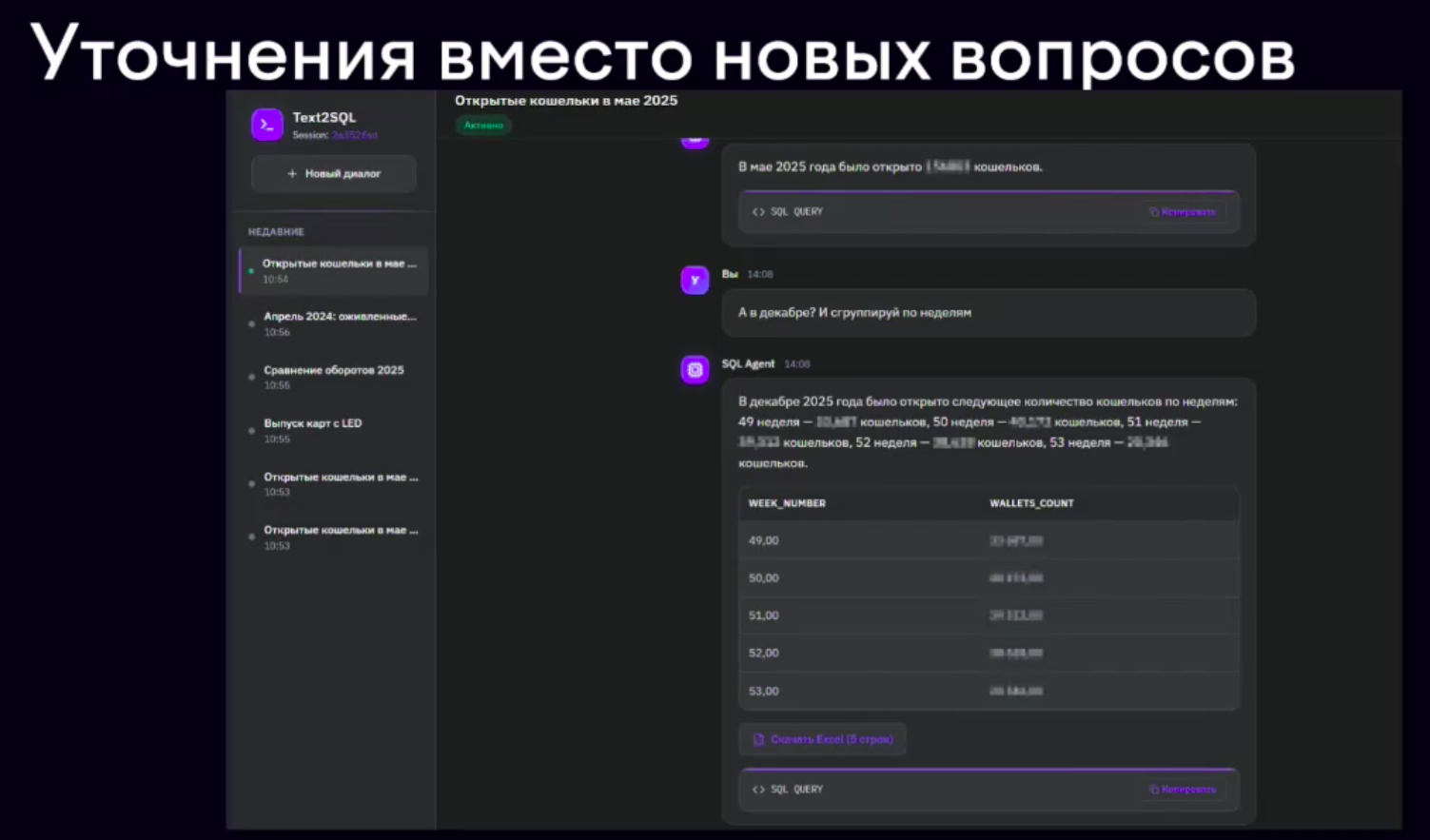The width and height of the screenshot is (1430, 840).
Task: Click the WEEK_NUMBER column header
Action: (787, 503)
